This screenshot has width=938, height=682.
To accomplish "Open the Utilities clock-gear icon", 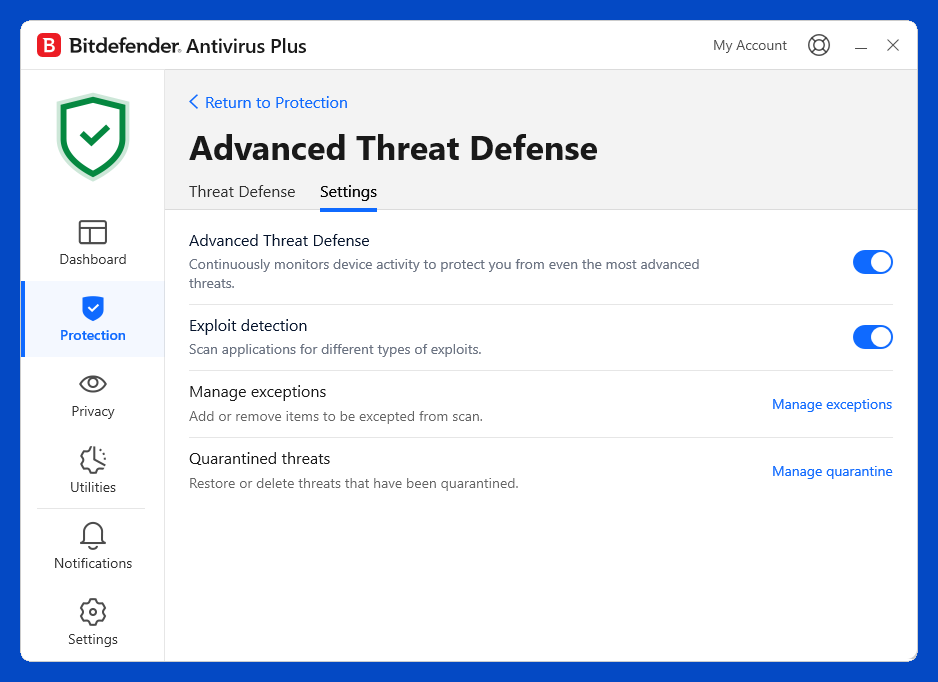I will pyautogui.click(x=93, y=459).
